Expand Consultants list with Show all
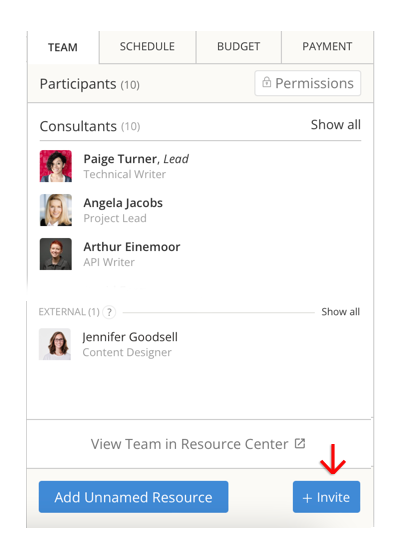The image size is (402, 552). [x=335, y=125]
